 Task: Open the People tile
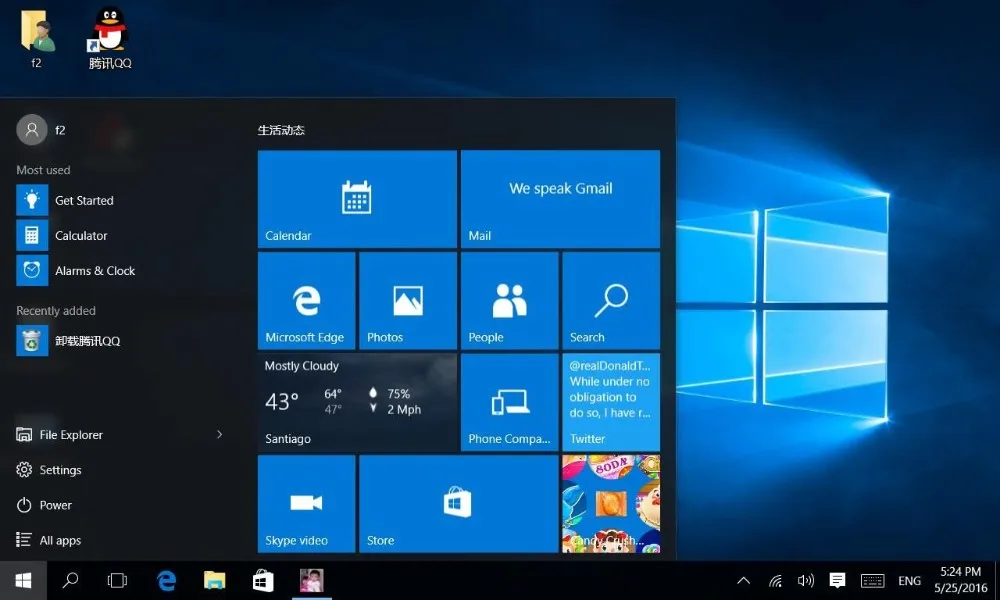pyautogui.click(x=510, y=300)
